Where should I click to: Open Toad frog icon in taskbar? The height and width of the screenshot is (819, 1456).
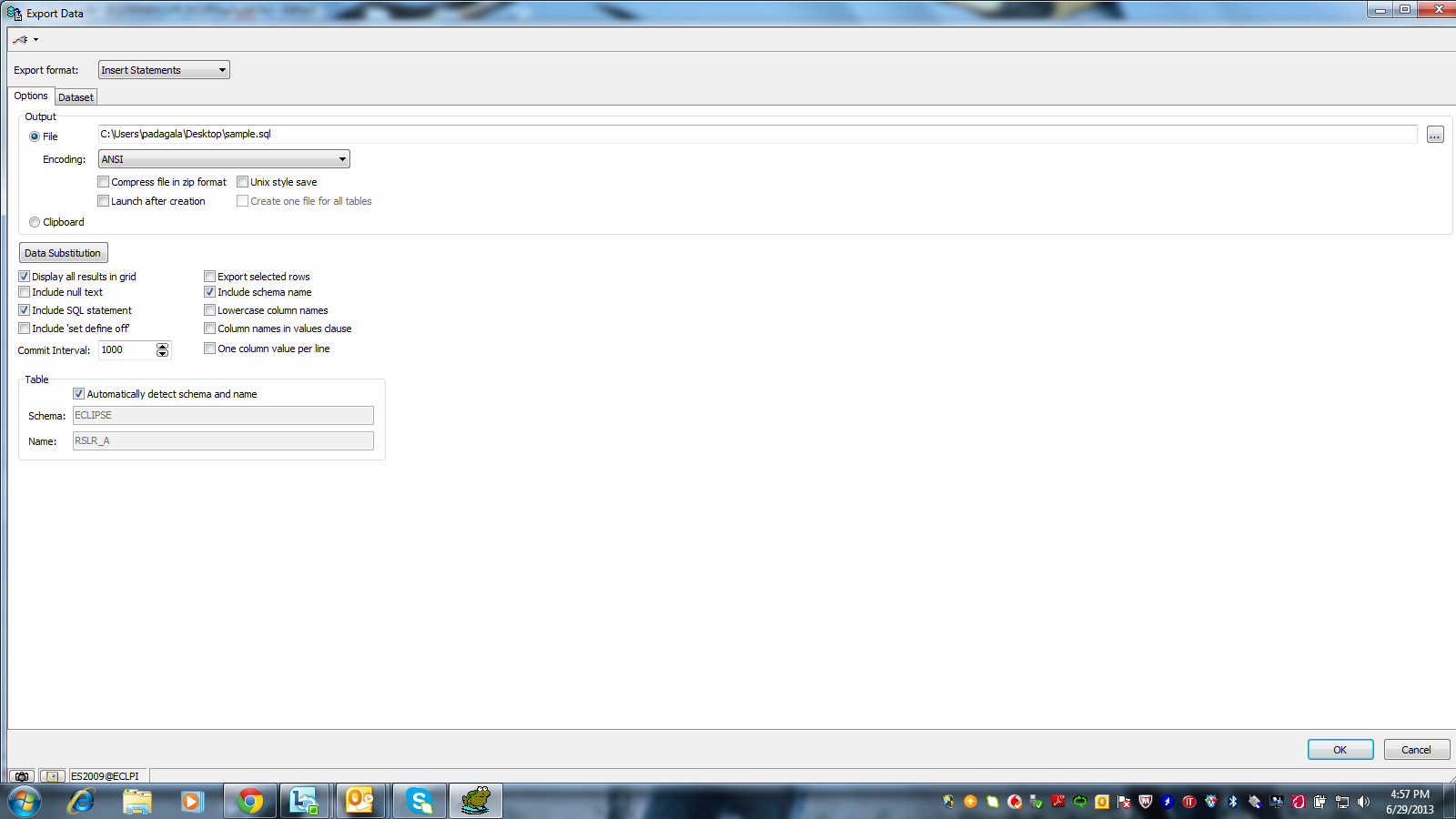tap(476, 801)
